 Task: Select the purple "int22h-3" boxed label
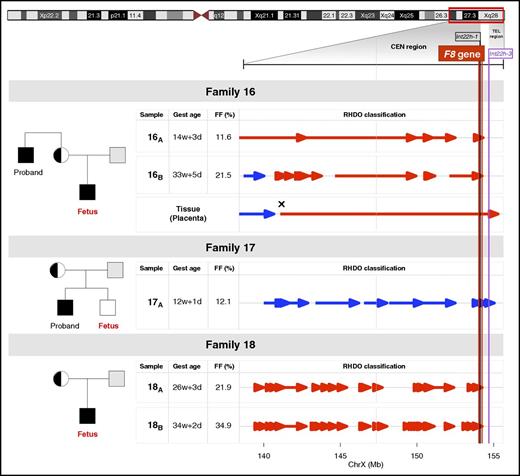coord(500,54)
